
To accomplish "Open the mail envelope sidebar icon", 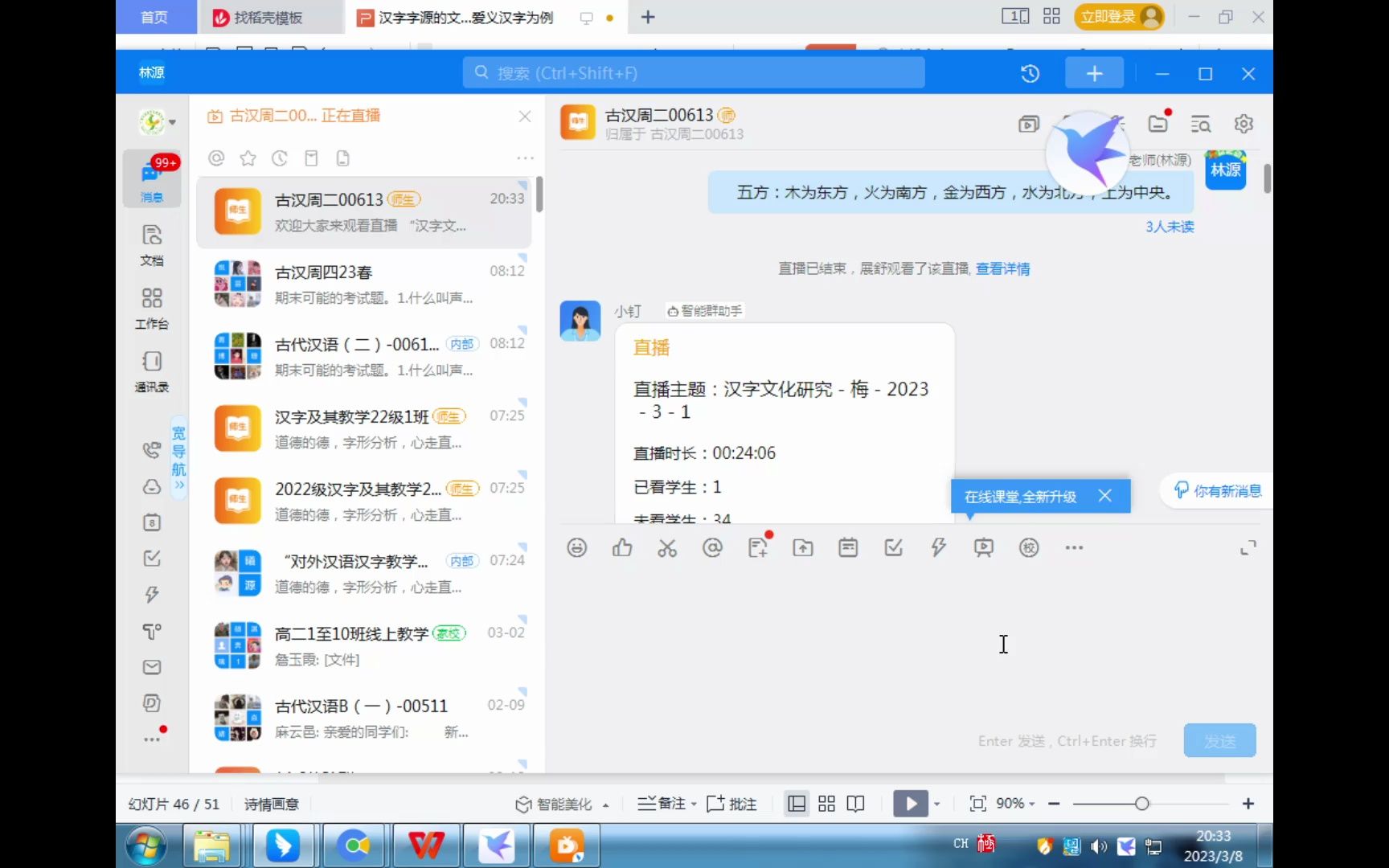I will click(x=151, y=667).
